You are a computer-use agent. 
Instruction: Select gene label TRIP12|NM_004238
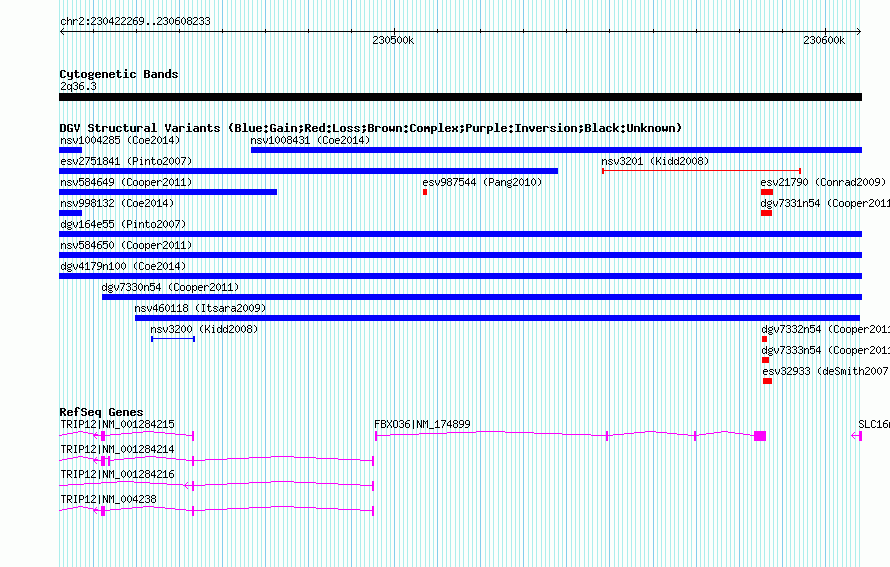coord(108,499)
